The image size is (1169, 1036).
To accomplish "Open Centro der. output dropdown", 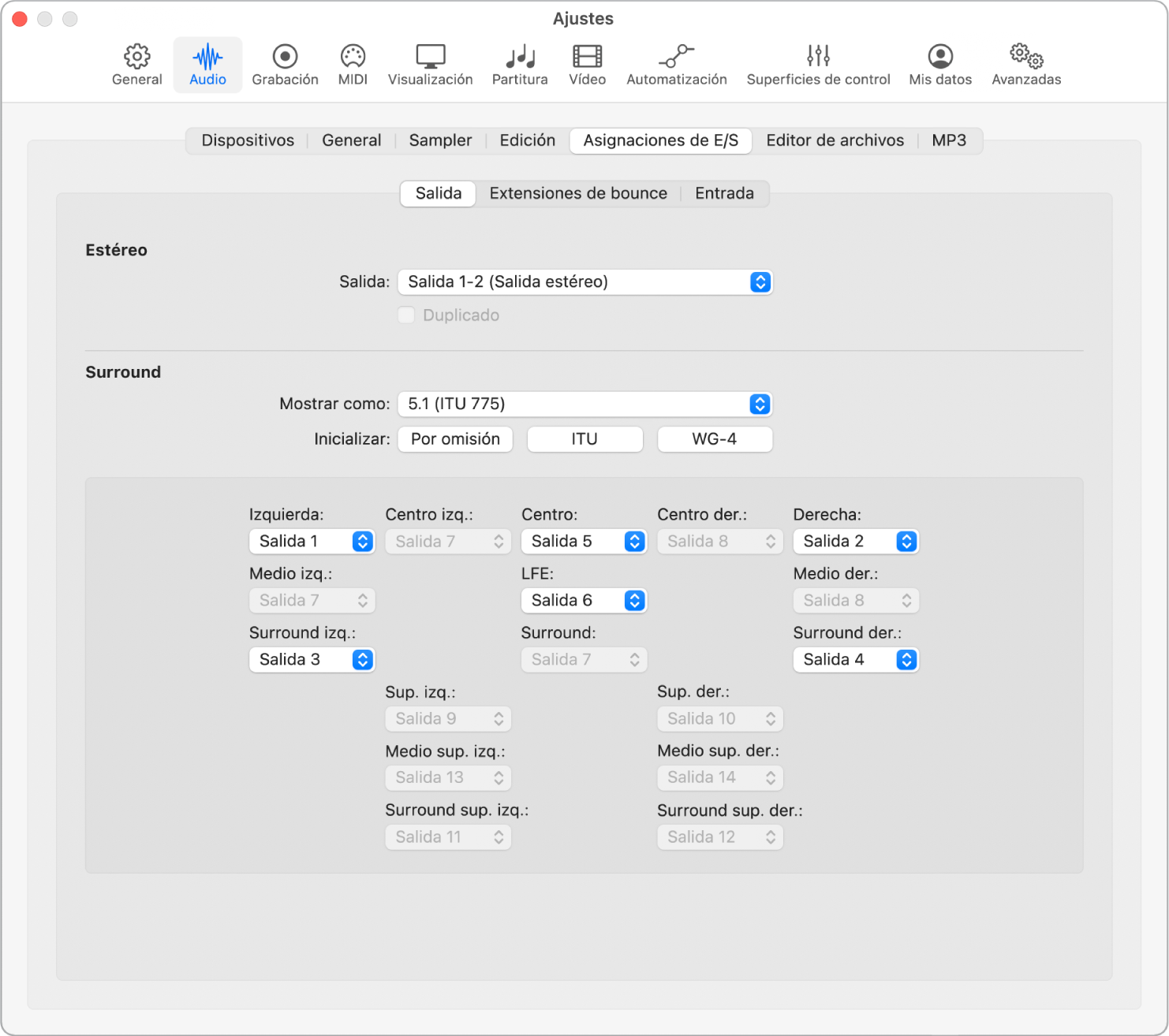I will tap(720, 542).
